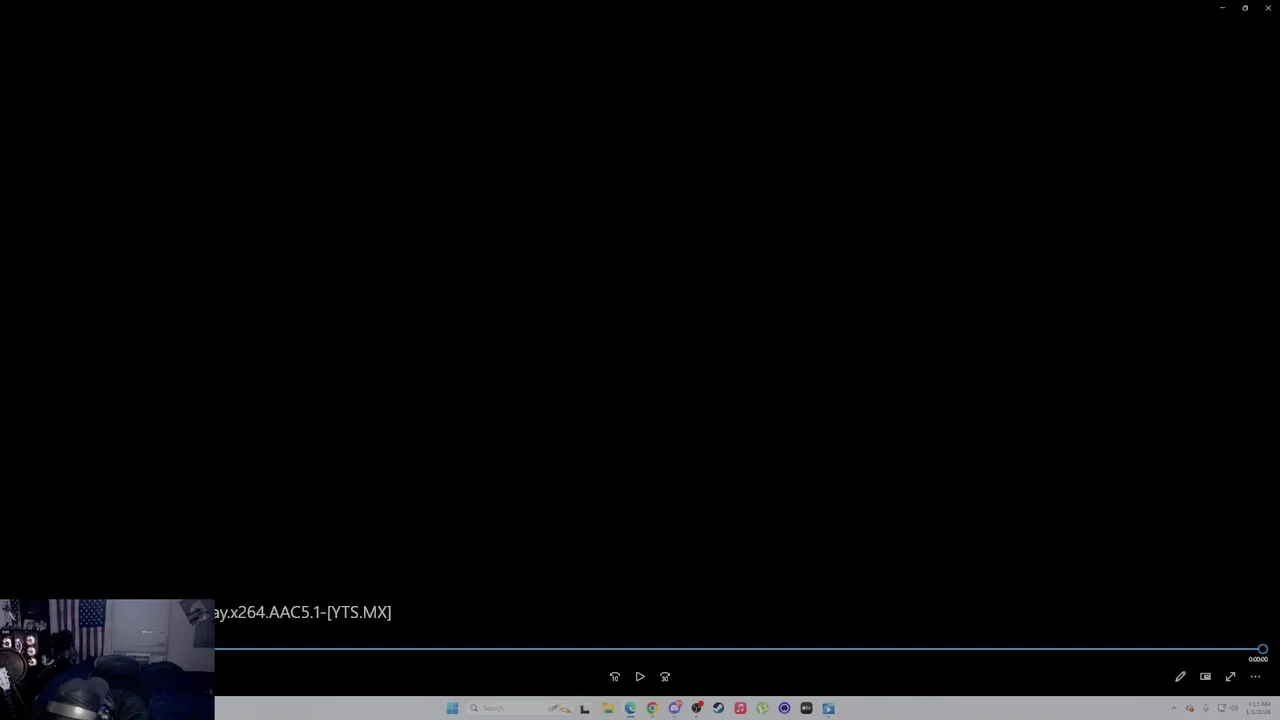The height and width of the screenshot is (720, 1280).
Task: Open Microsoft Edge from taskbar
Action: (x=630, y=708)
